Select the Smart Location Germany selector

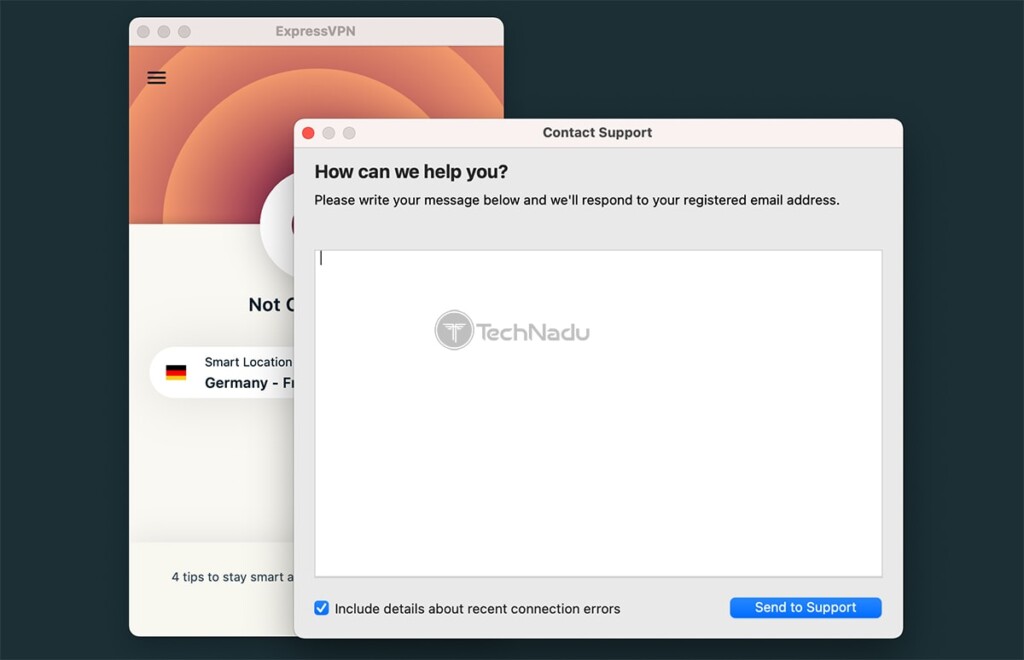click(x=222, y=372)
